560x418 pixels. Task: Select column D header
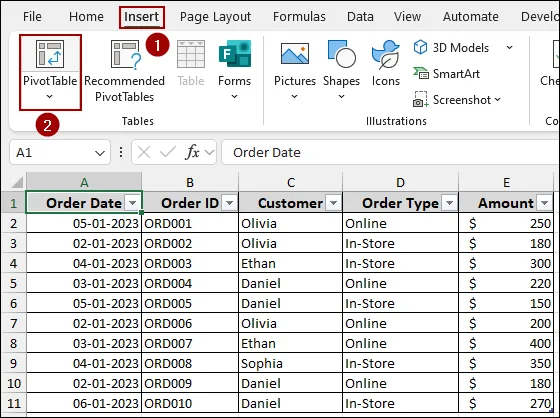click(x=400, y=182)
